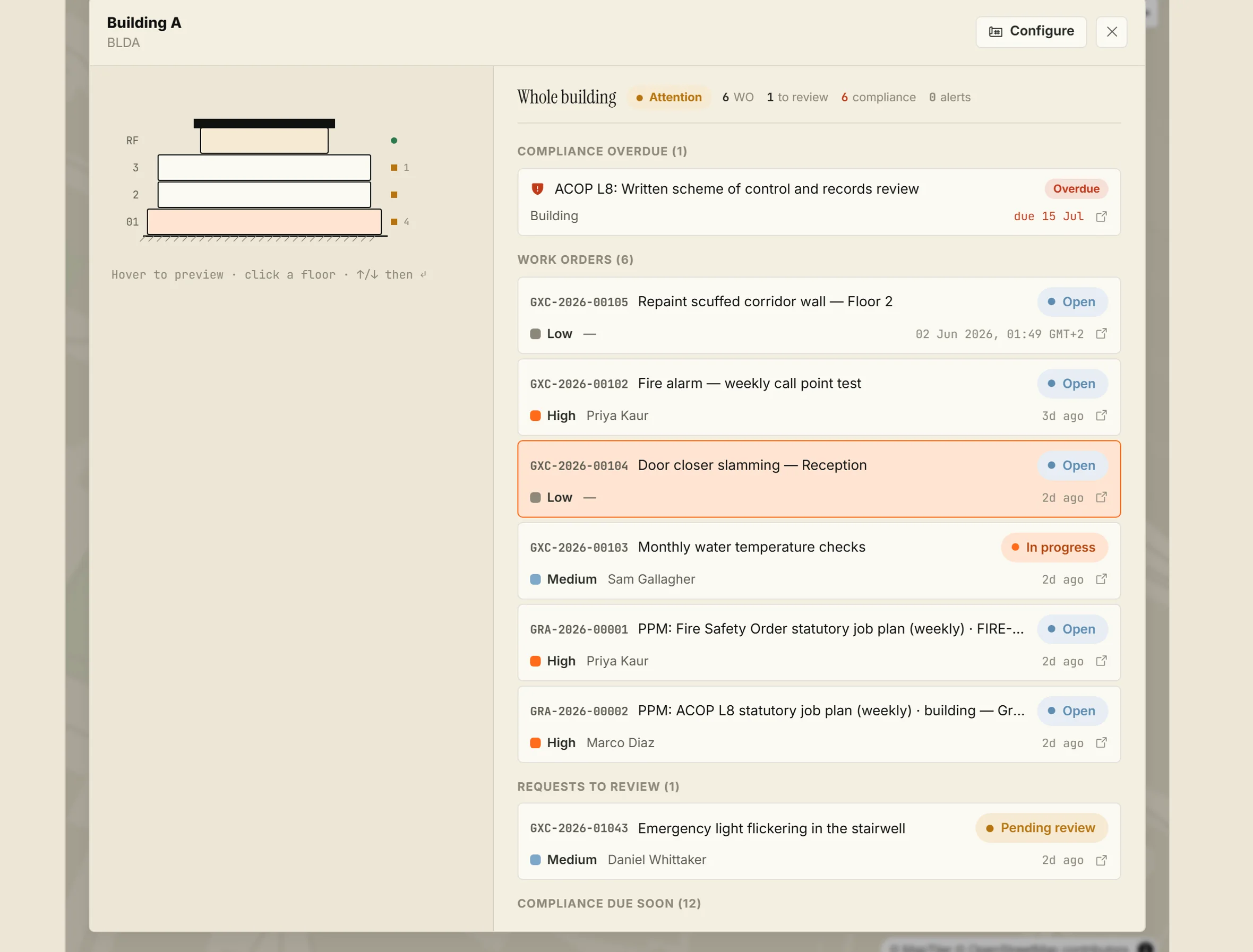Click the Compliance Due Soon (12) heading
The image size is (1253, 952).
point(609,903)
